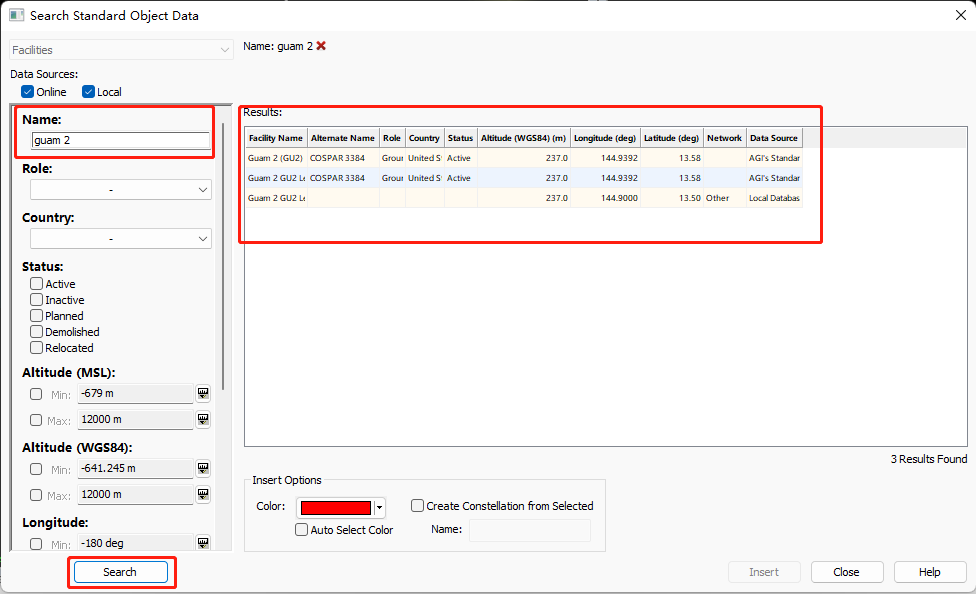Image resolution: width=976 pixels, height=594 pixels.
Task: Open the Country dropdown list
Action: (120, 239)
